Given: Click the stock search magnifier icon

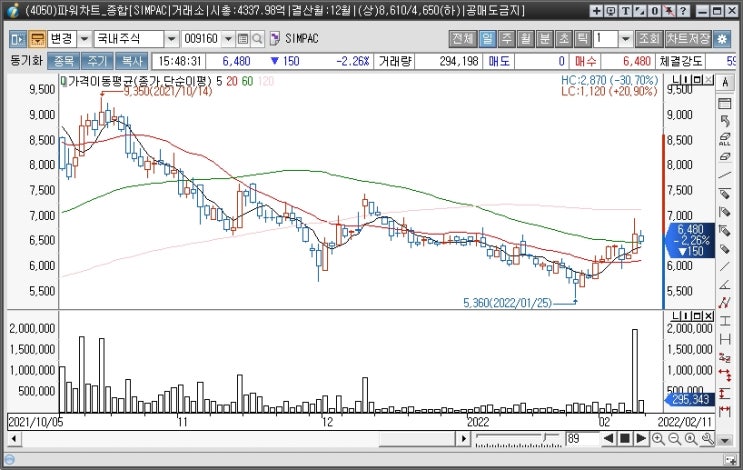Looking at the screenshot, I should (x=258, y=39).
